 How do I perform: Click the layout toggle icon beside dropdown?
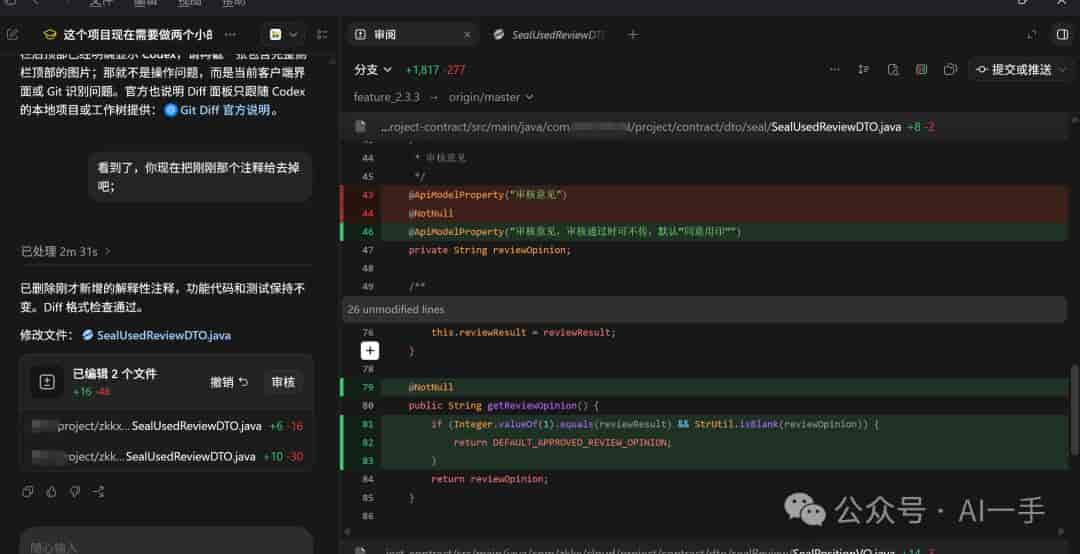point(322,34)
